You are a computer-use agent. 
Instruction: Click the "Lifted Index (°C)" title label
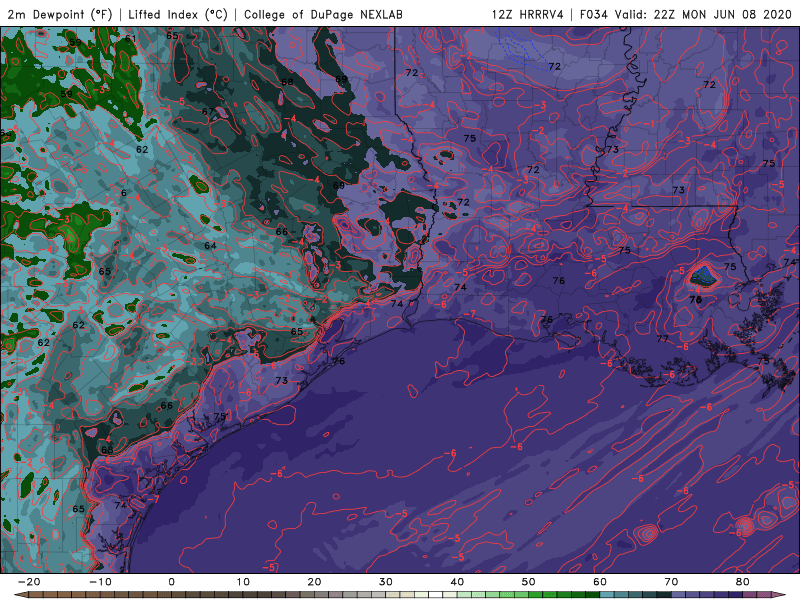(178, 14)
